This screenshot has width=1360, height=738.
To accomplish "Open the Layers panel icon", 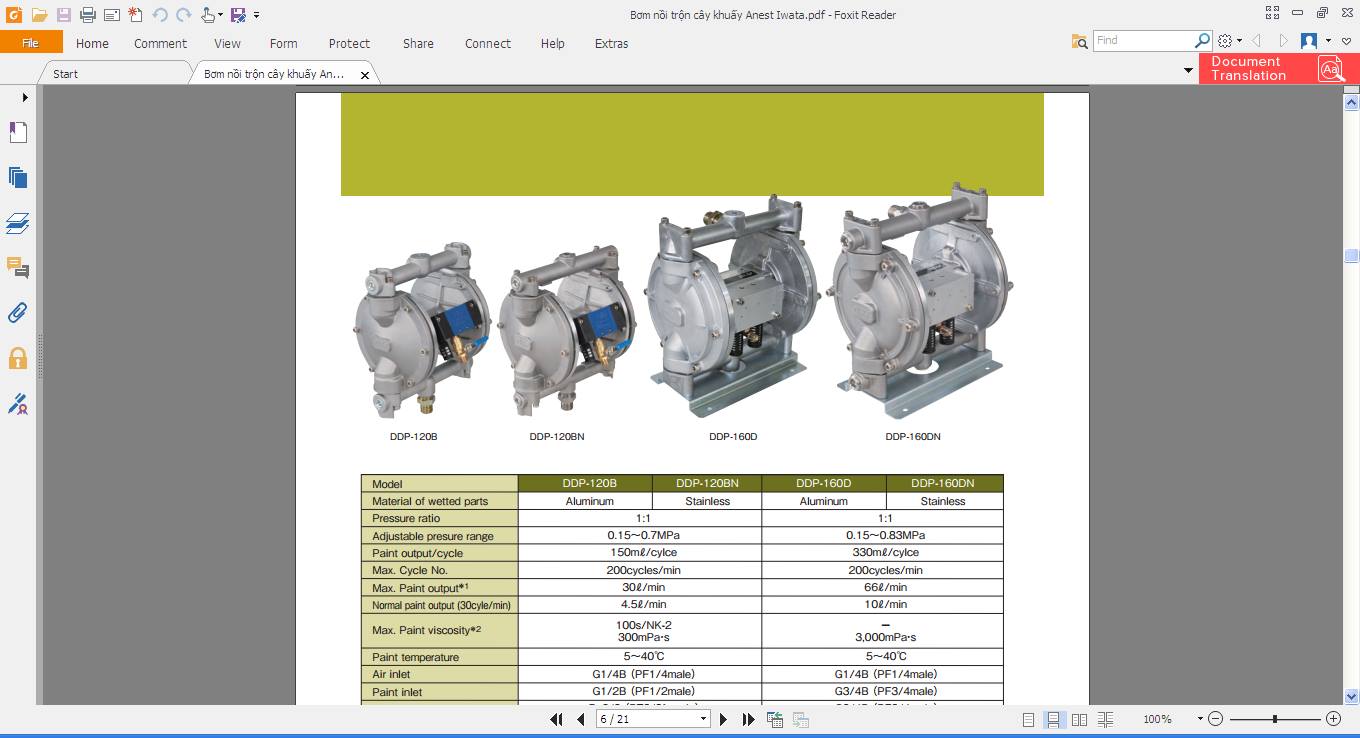I will pos(18,222).
